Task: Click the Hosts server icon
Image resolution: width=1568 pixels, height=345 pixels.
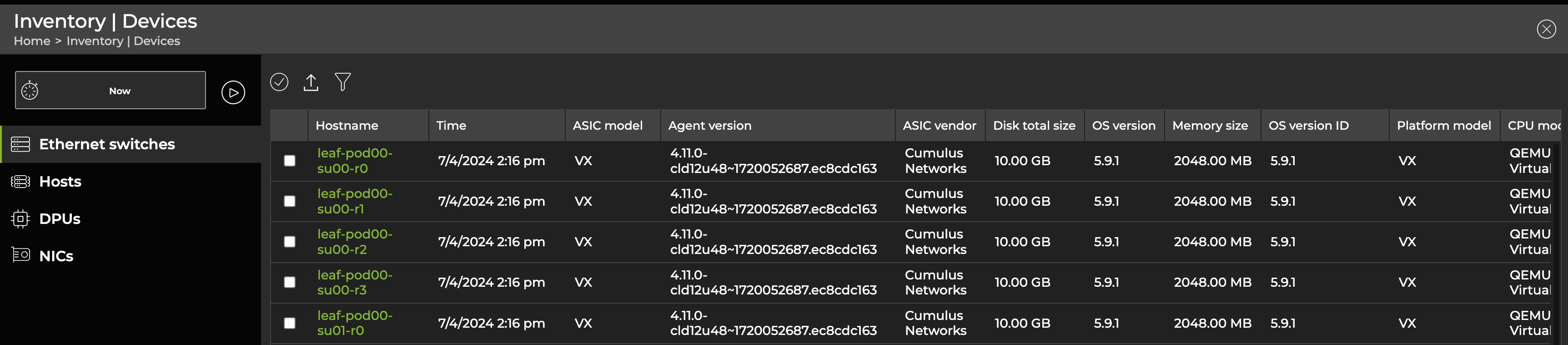Action: pyautogui.click(x=20, y=182)
